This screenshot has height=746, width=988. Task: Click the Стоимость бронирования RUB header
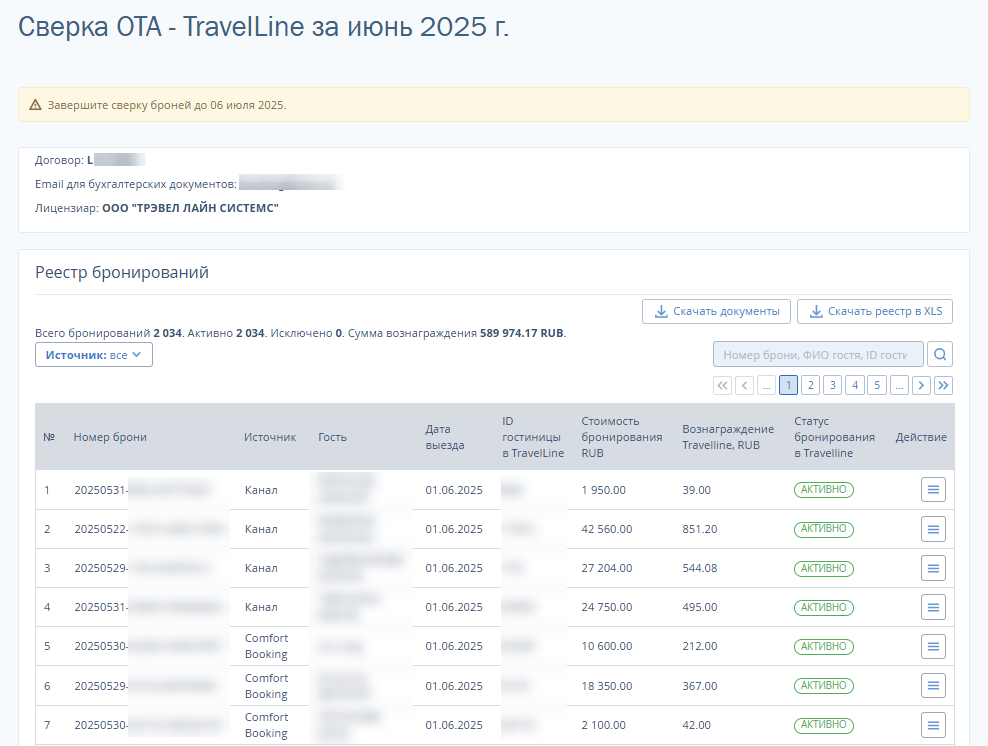[x=622, y=437]
